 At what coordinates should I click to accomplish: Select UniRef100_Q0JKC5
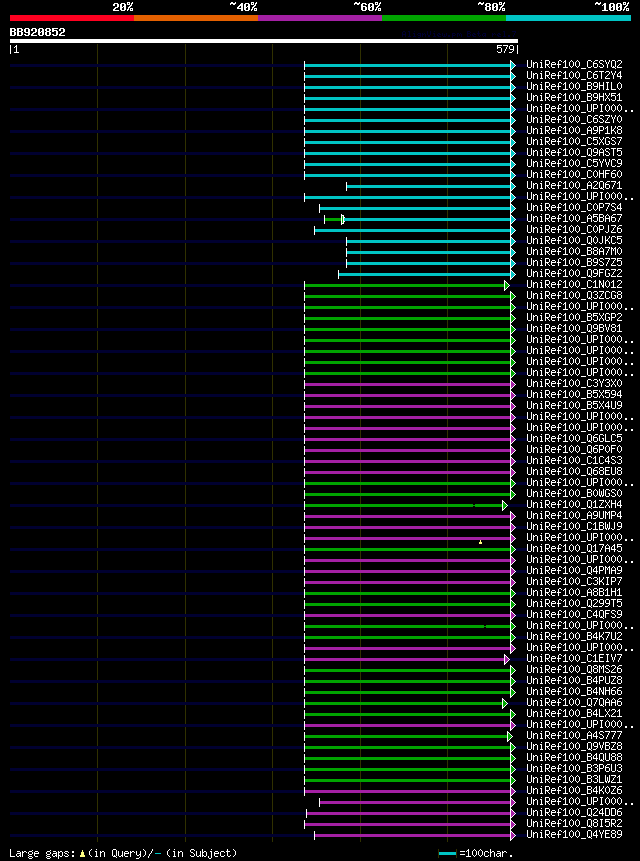pyautogui.click(x=574, y=241)
